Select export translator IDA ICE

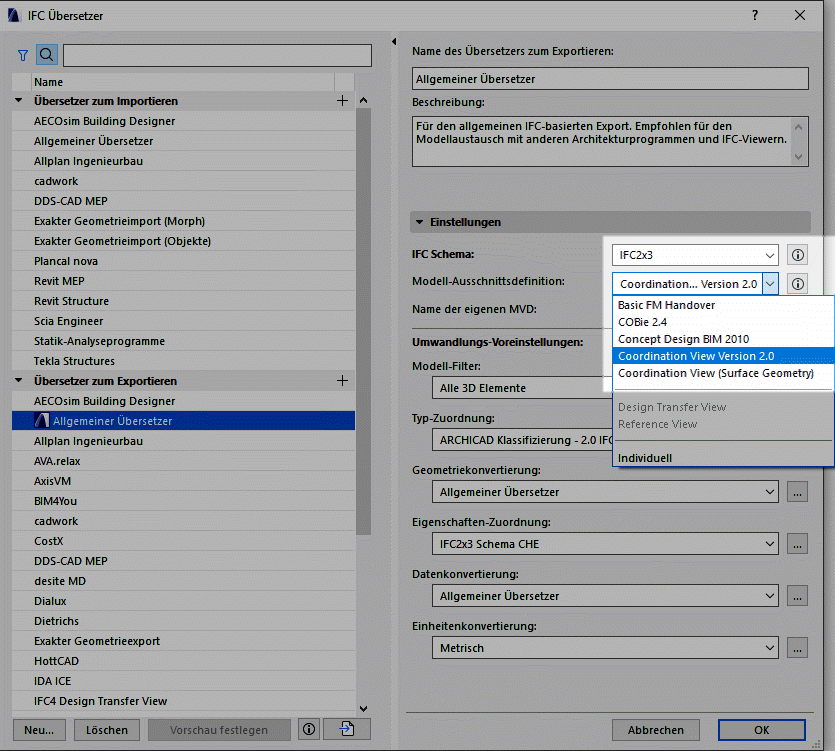tap(183, 681)
